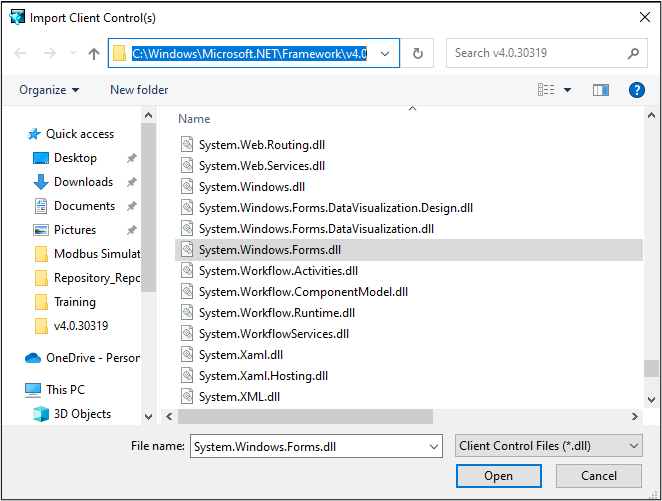The width and height of the screenshot is (662, 501).
Task: Open the Organize menu
Action: (49, 90)
